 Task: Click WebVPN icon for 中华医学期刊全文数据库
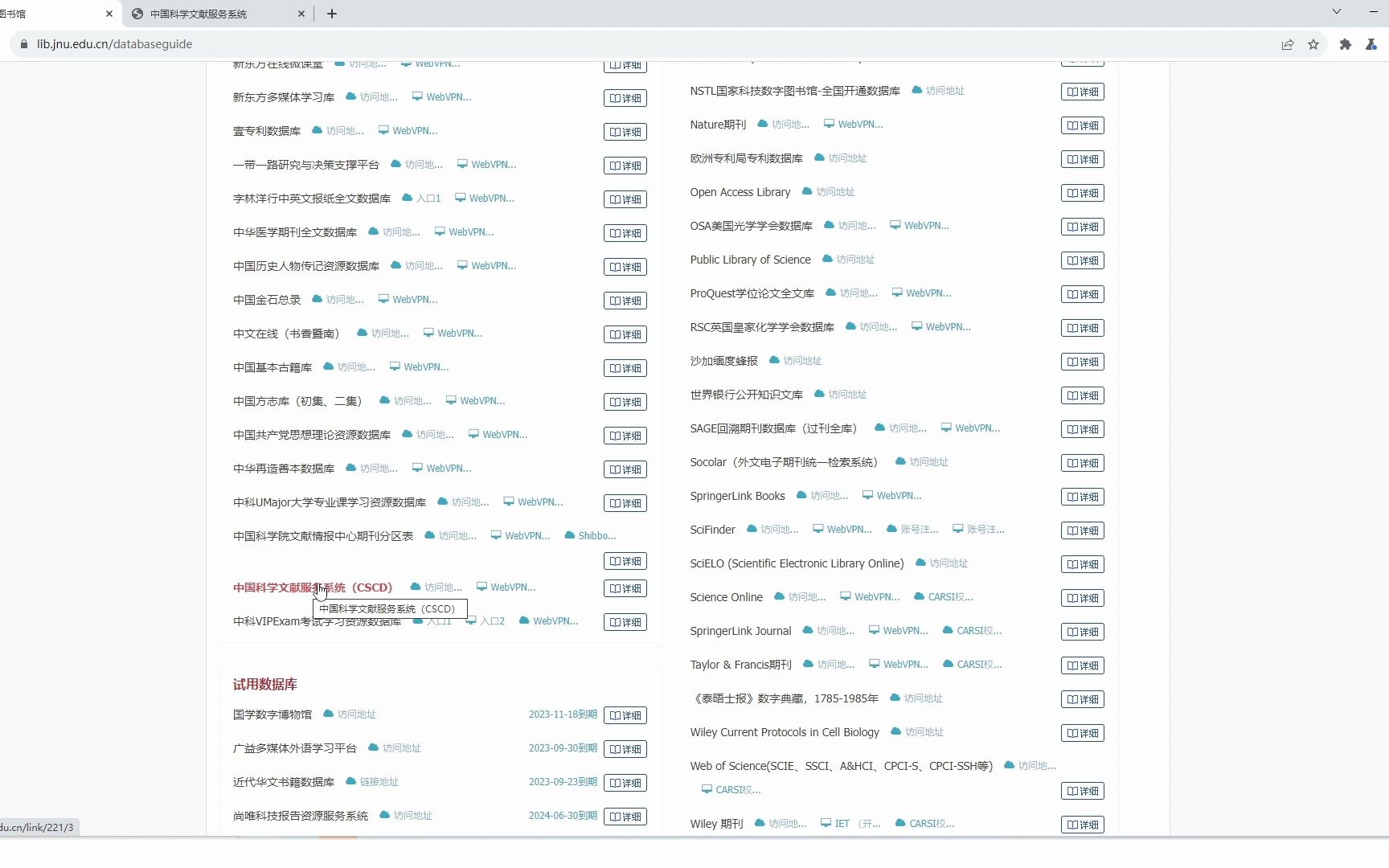[464, 232]
